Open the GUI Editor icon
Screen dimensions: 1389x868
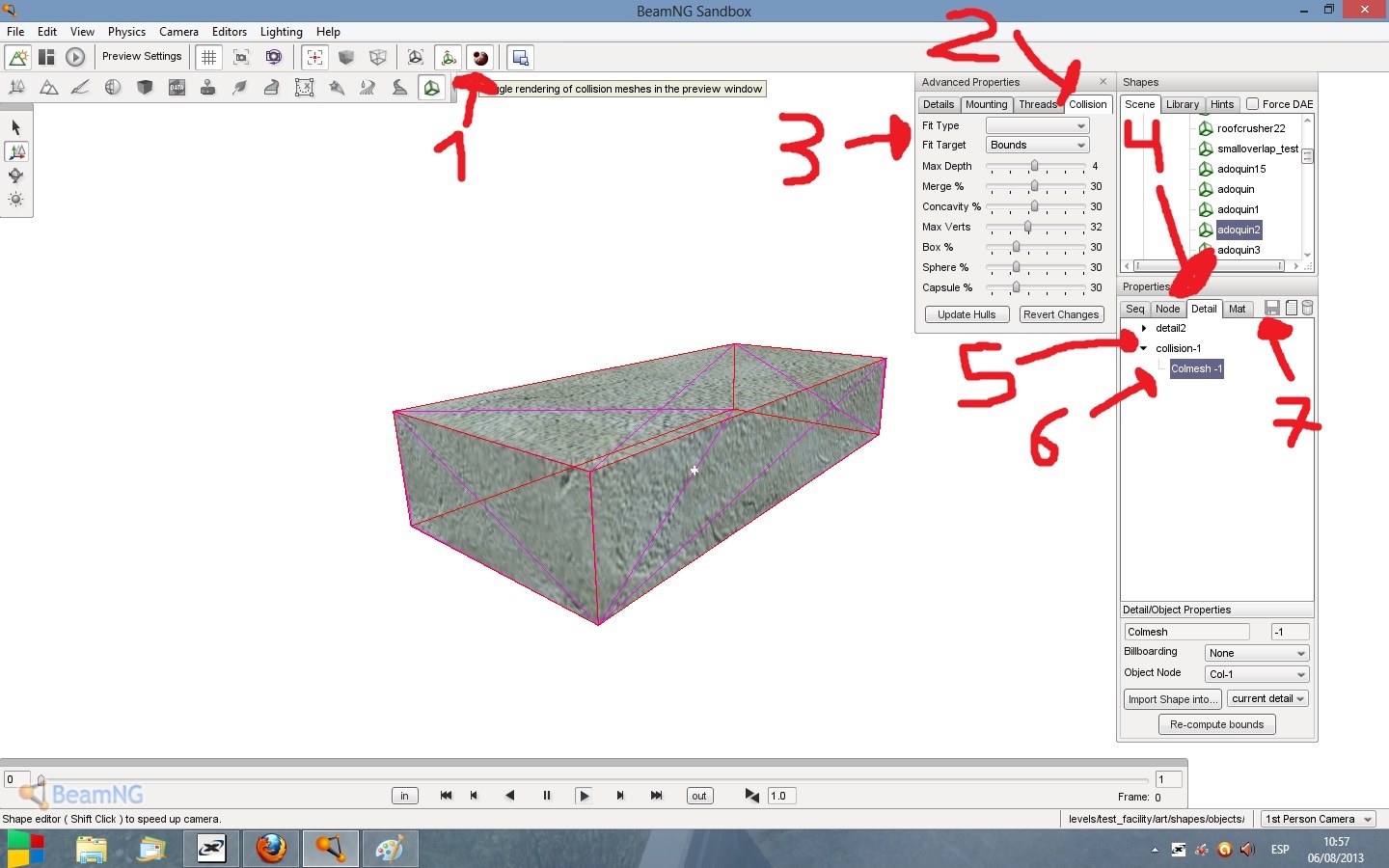pyautogui.click(x=46, y=58)
